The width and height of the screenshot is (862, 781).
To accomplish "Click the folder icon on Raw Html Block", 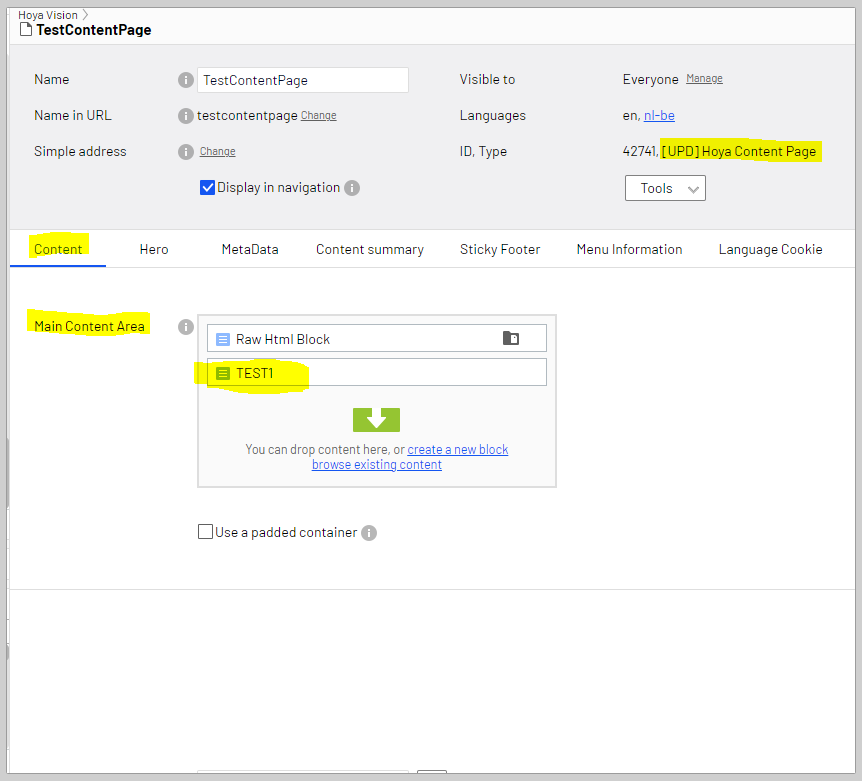I will point(511,339).
